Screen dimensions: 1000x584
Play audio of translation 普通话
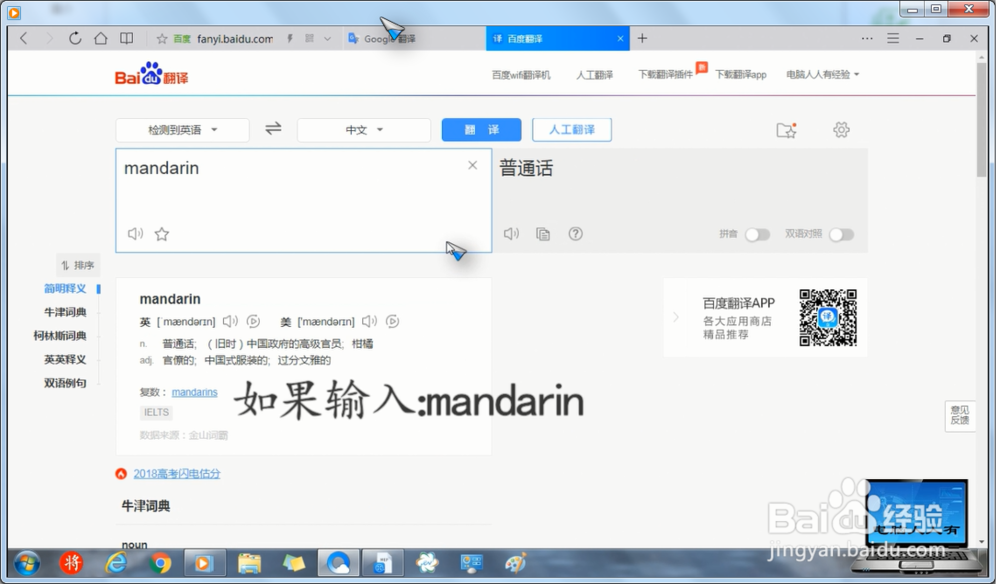(x=511, y=233)
